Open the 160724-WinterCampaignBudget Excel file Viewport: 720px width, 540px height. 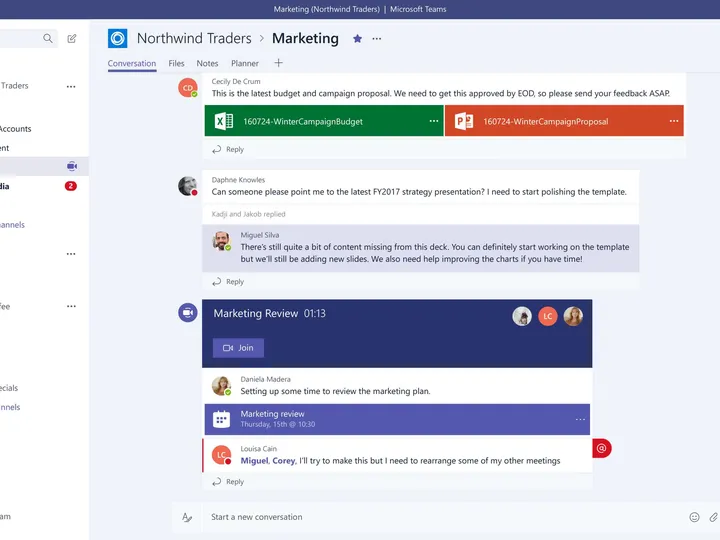point(324,121)
